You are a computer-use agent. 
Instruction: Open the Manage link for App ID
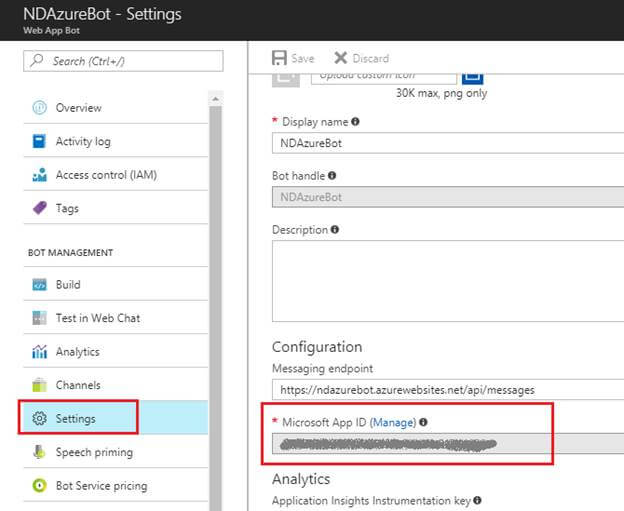[x=392, y=423]
